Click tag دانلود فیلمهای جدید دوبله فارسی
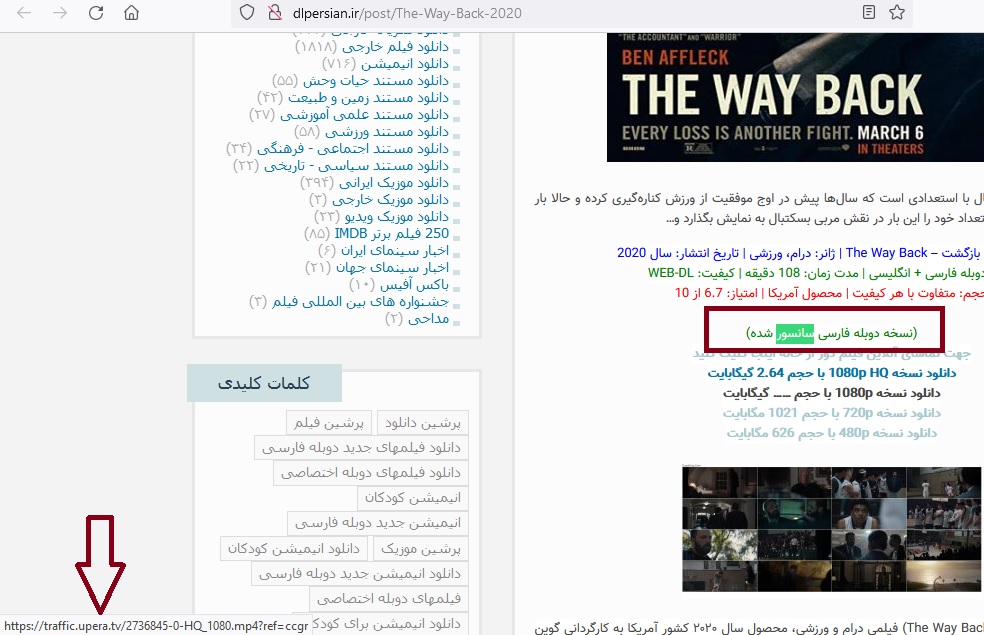Screen dimensions: 984x635 361,448
